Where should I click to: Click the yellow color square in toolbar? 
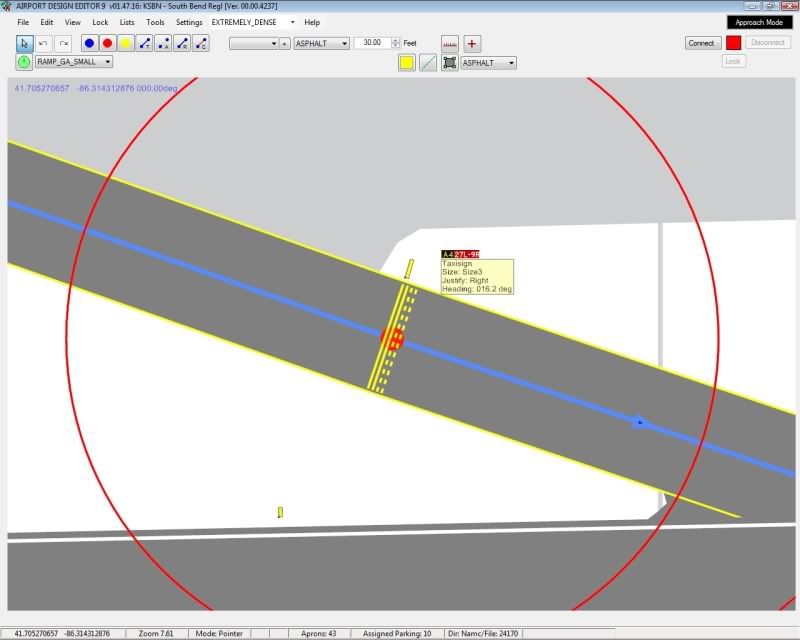click(x=407, y=62)
